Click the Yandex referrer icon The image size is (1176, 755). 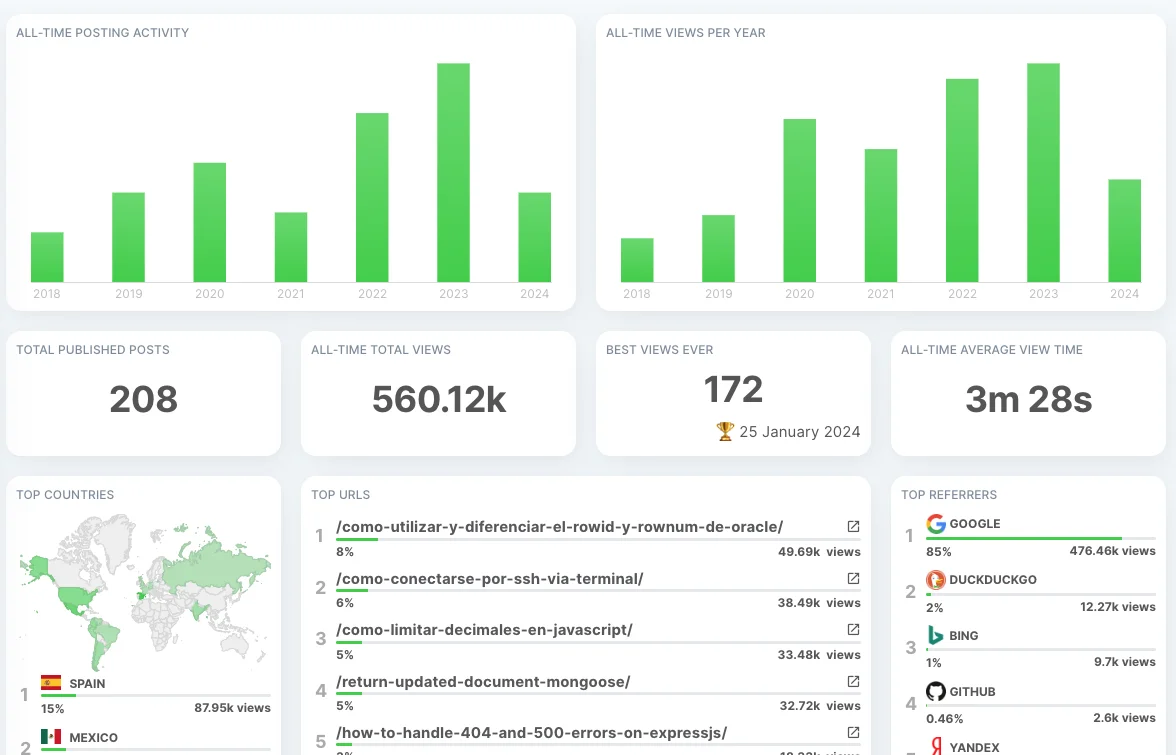click(935, 747)
